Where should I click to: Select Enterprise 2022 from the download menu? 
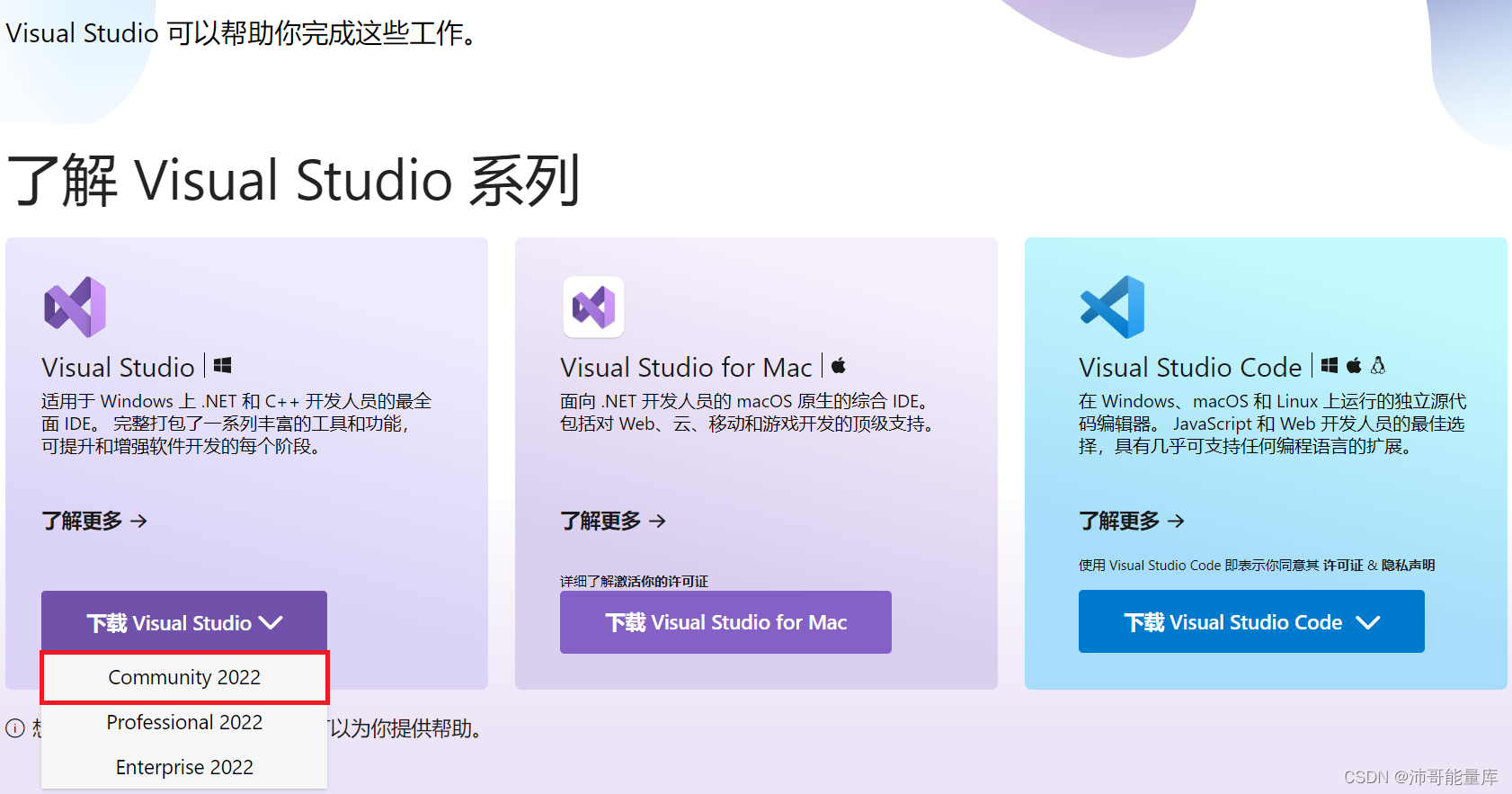pos(184,767)
